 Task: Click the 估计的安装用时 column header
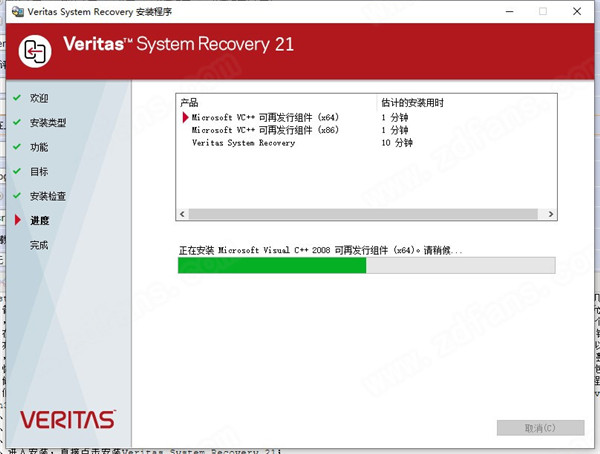(412, 103)
